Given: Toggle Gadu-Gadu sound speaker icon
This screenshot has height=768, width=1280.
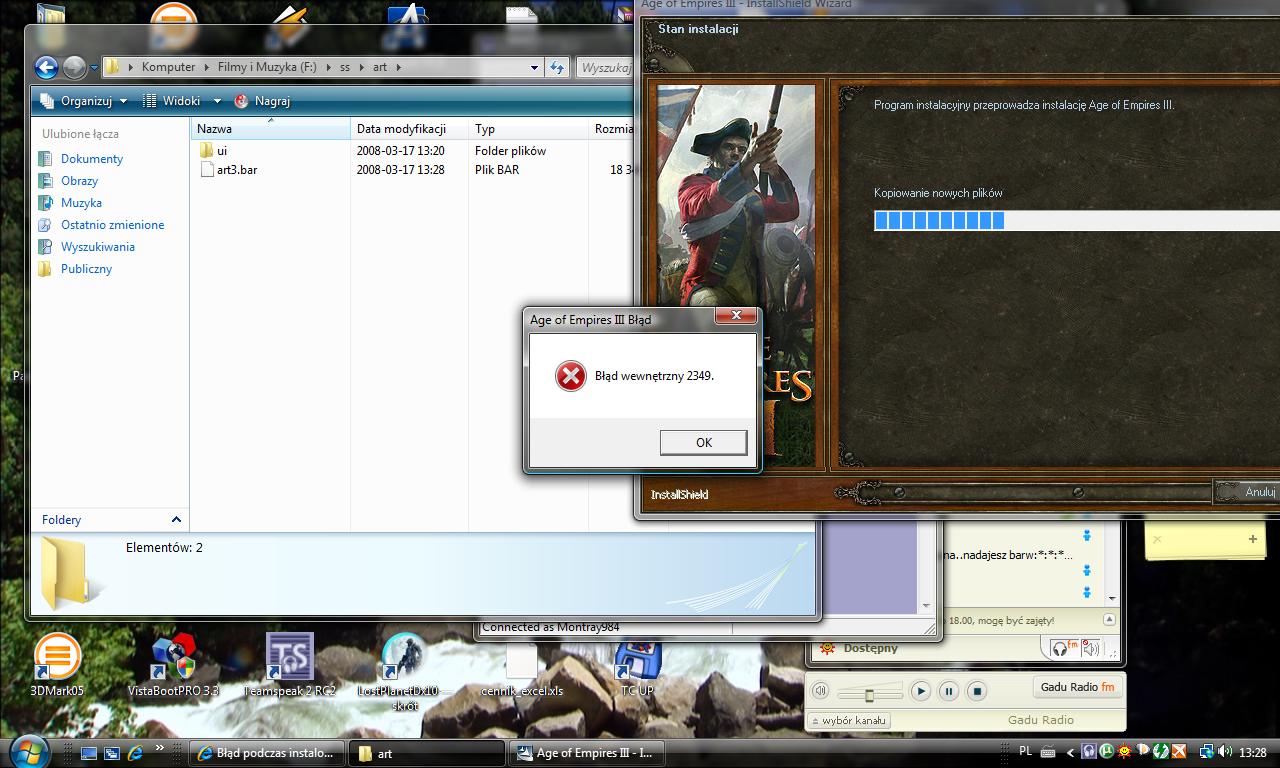Looking at the screenshot, I should 1090,649.
